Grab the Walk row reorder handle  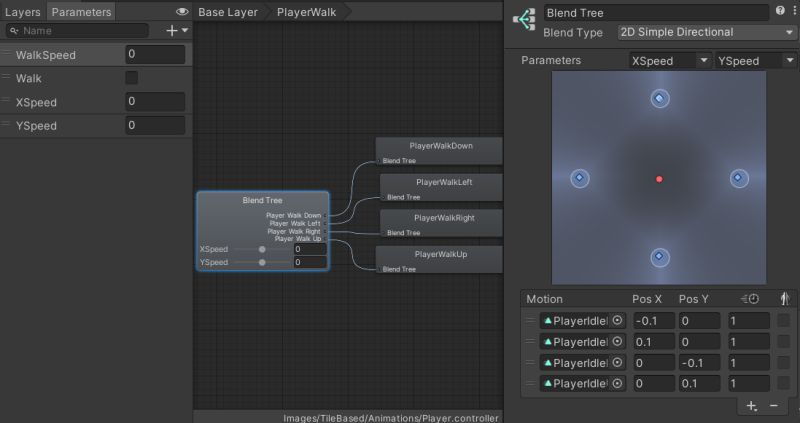pyautogui.click(x=6, y=77)
